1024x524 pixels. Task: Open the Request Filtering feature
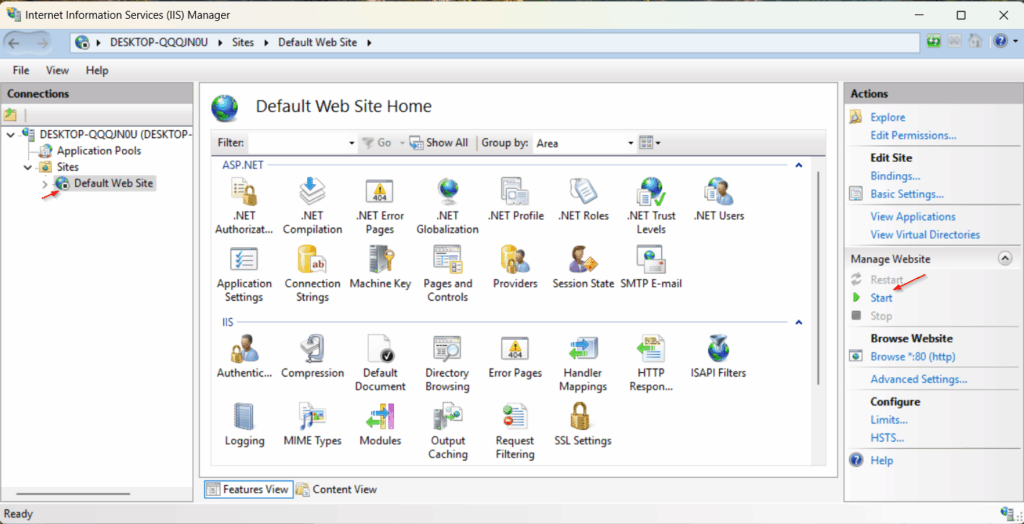pos(515,431)
